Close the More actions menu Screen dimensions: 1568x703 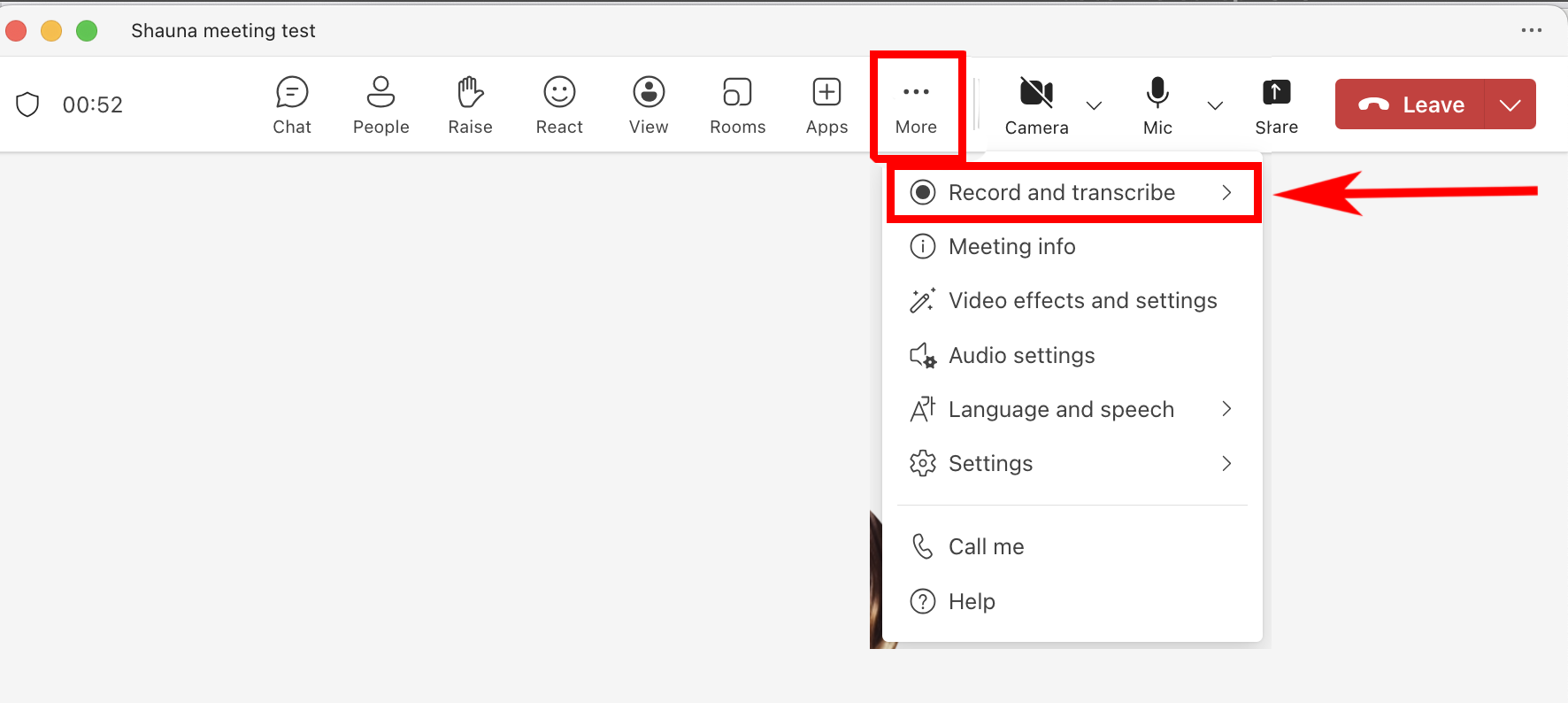click(x=916, y=104)
